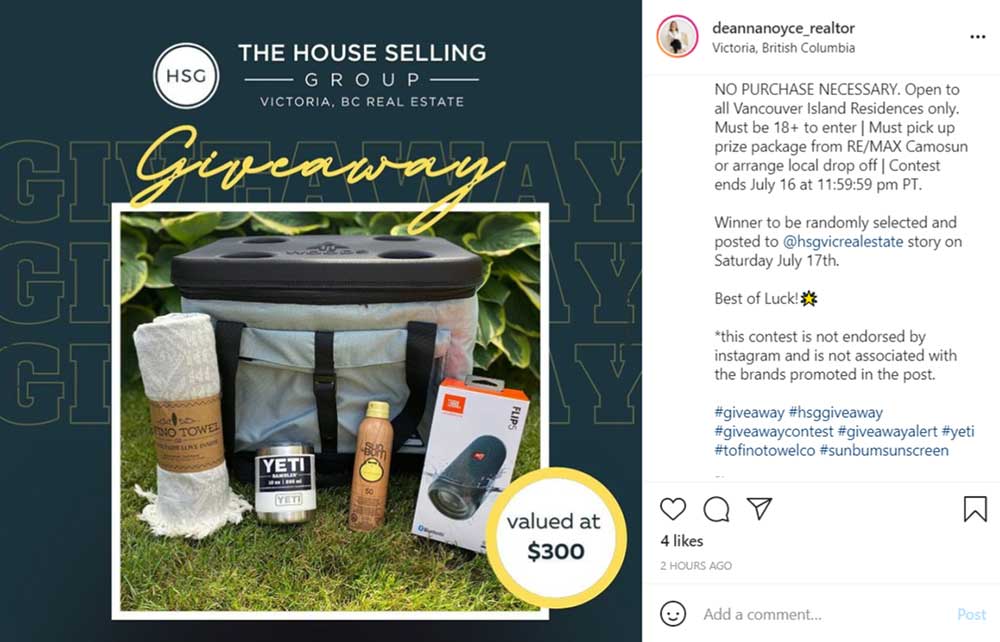Open the #giveawayalert hashtag
The width and height of the screenshot is (1000, 642).
coord(887,432)
